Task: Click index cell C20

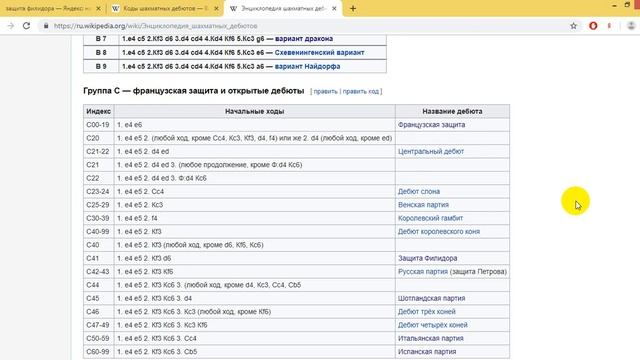Action: click(98, 138)
